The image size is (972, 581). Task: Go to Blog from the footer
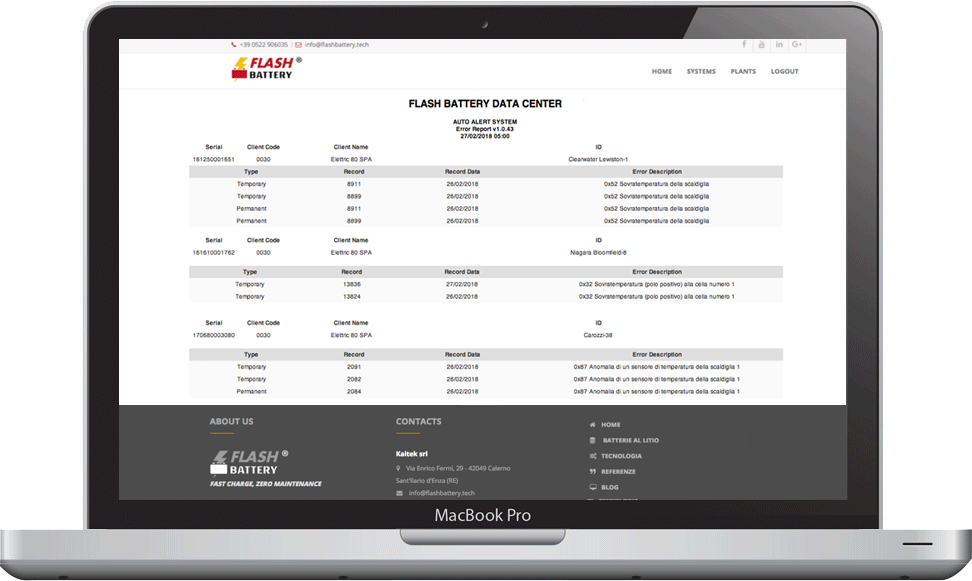pos(610,488)
